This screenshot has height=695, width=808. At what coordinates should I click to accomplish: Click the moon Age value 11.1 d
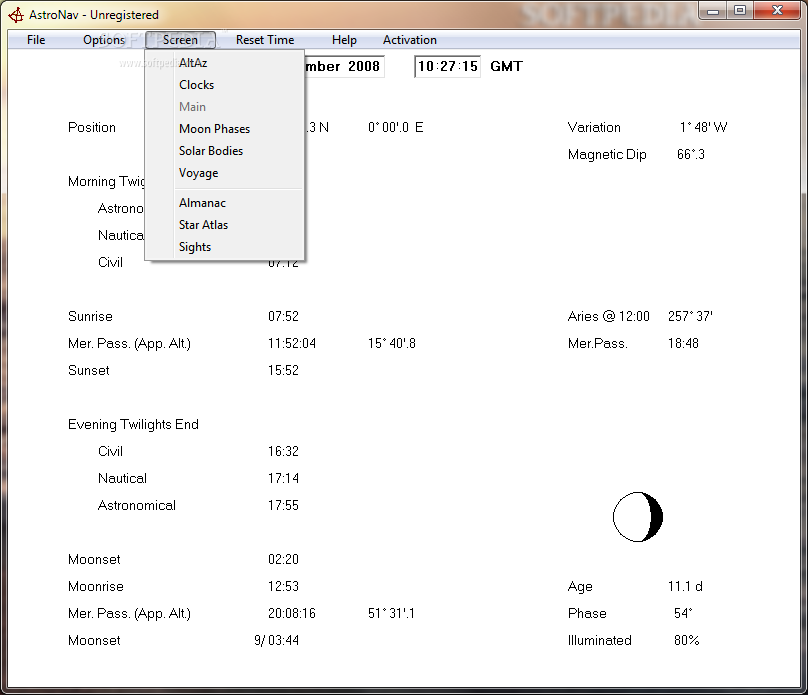[685, 586]
